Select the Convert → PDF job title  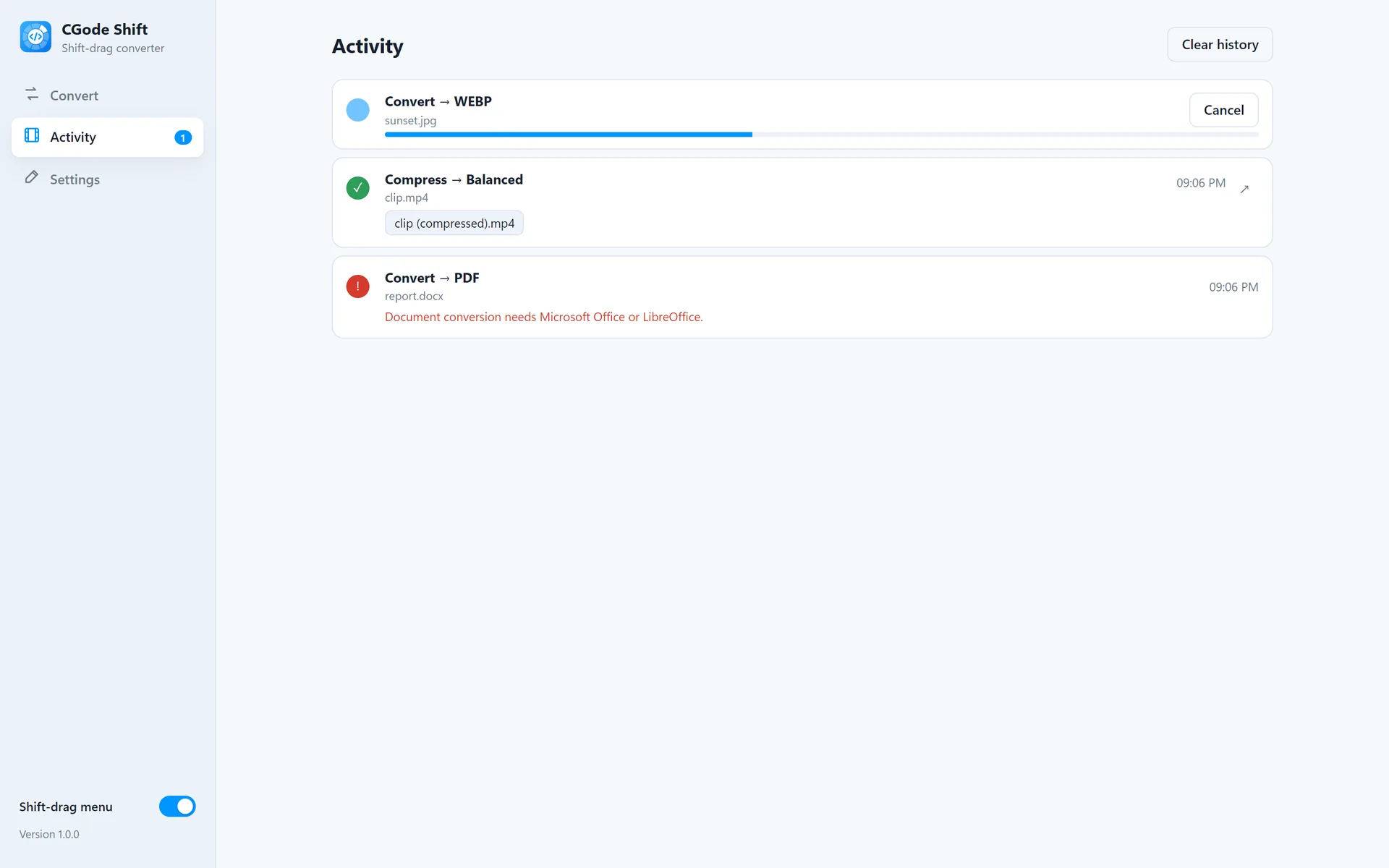(432, 278)
